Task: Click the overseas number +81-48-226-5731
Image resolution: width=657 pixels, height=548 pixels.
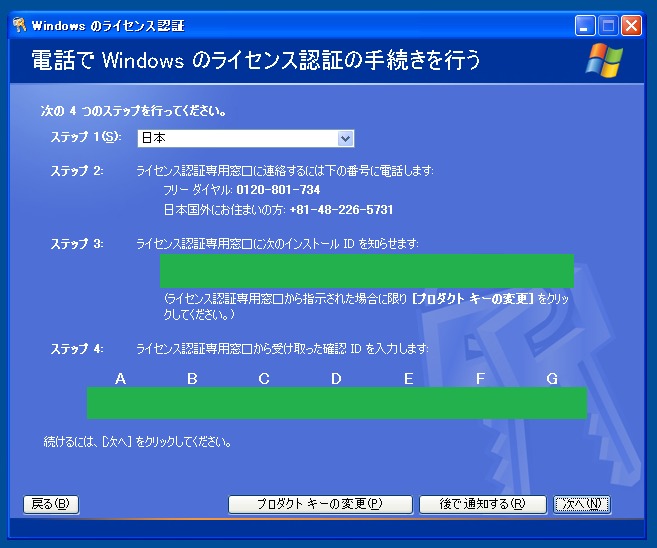Action: point(341,209)
